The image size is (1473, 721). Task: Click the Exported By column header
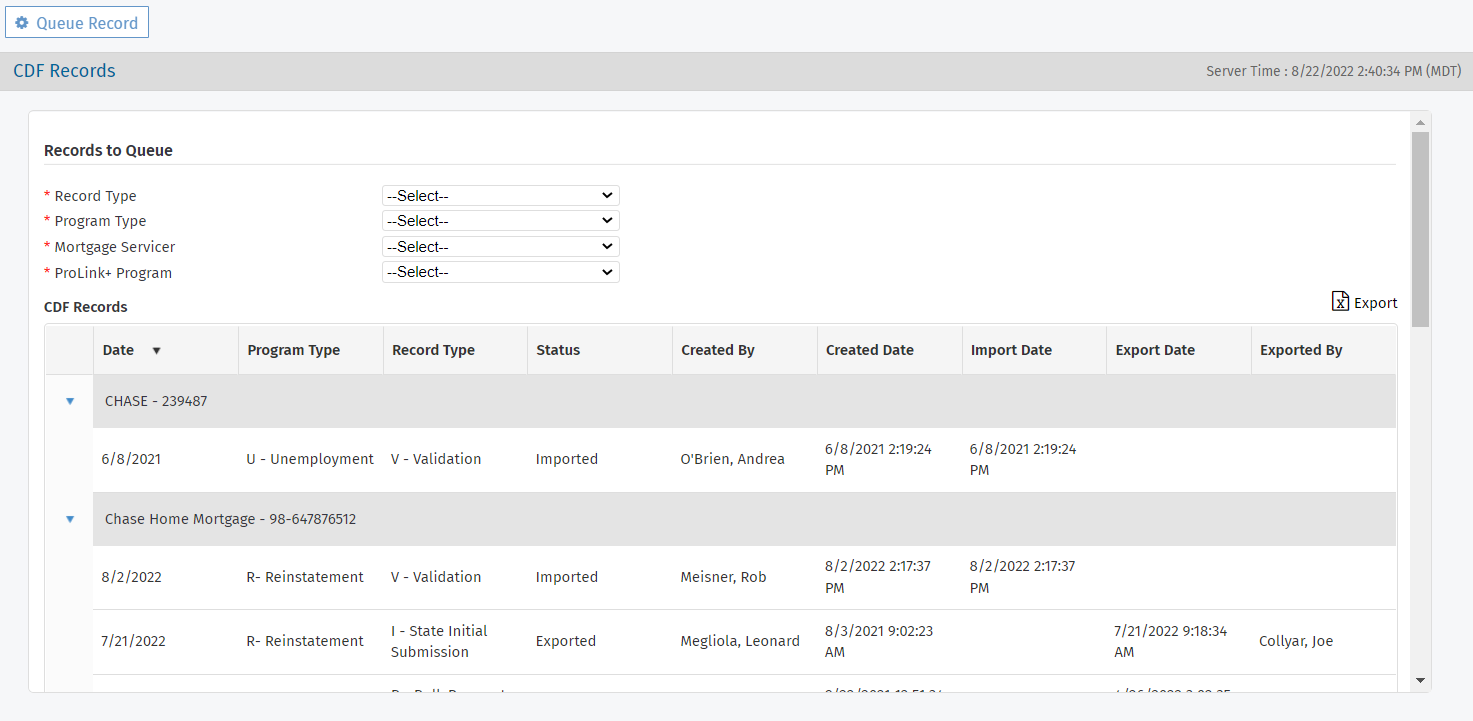1301,350
